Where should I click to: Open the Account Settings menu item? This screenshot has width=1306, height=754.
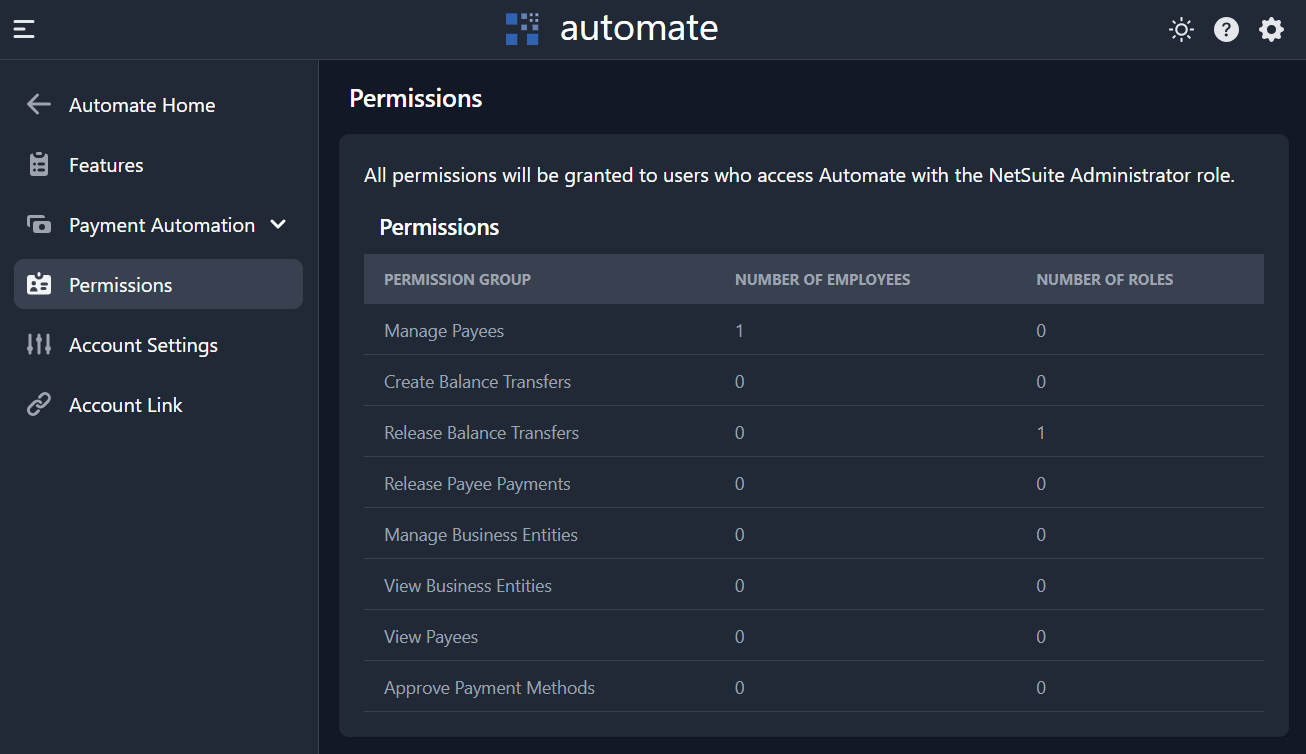coord(143,345)
